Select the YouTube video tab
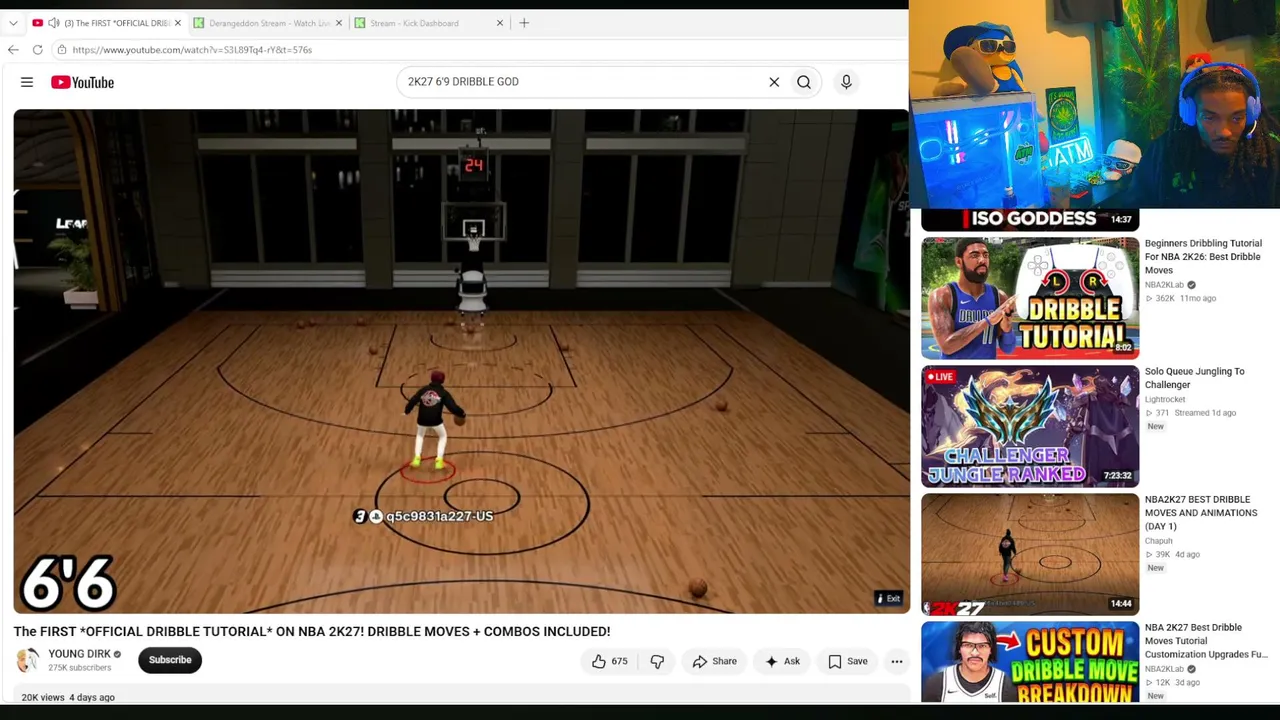This screenshot has height=720, width=1280. pyautogui.click(x=107, y=23)
